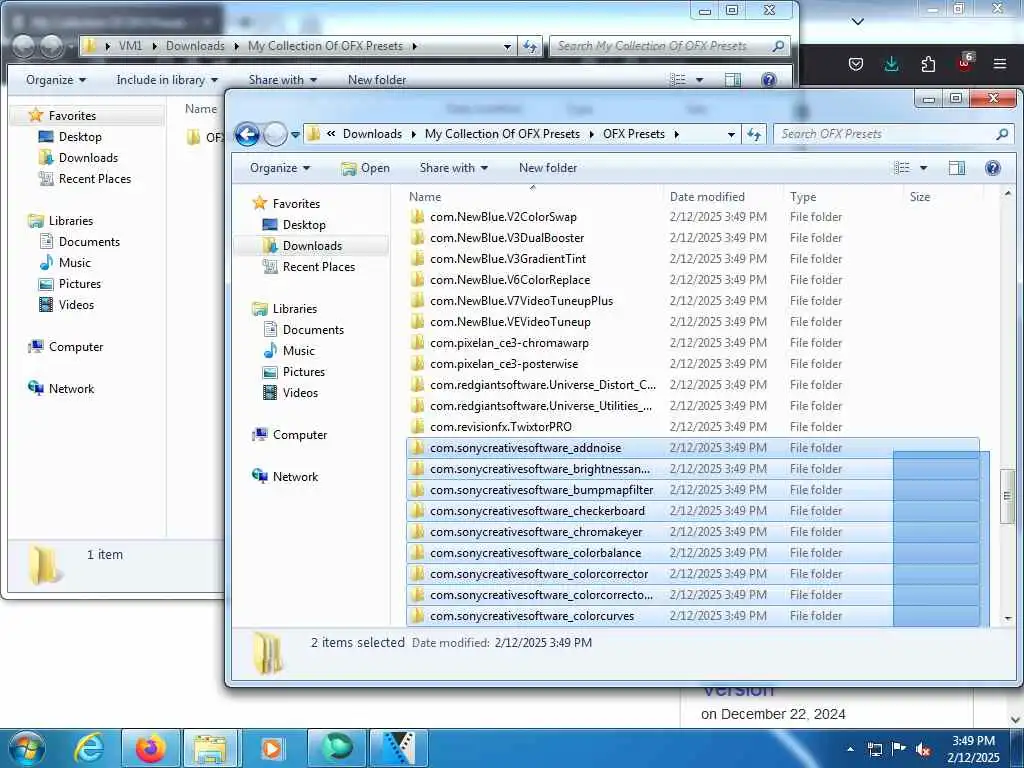The height and width of the screenshot is (768, 1024).
Task: Select com.NewBlue.V6ColorReplace folder
Action: 509,280
